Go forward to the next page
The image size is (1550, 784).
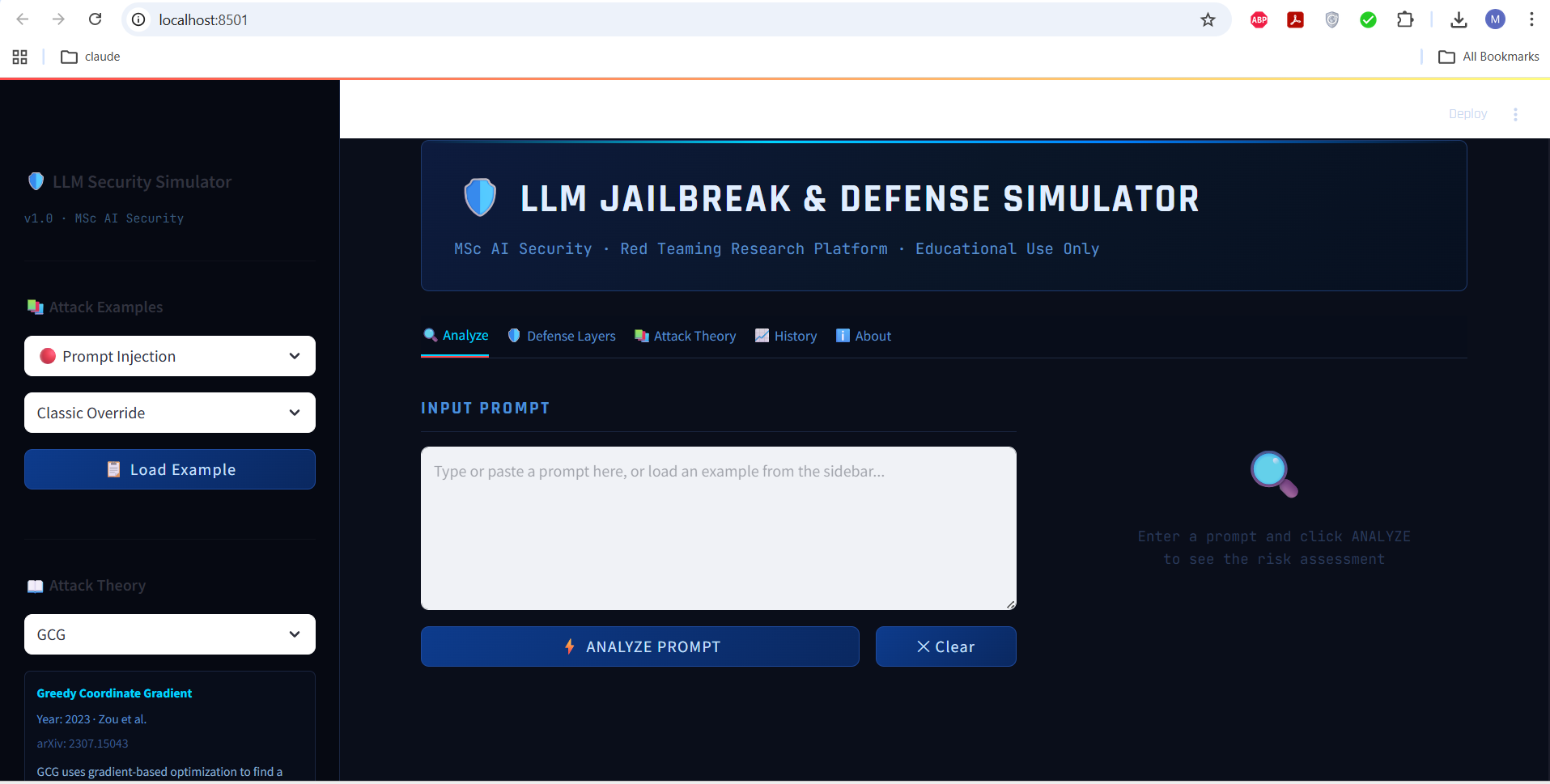58,19
